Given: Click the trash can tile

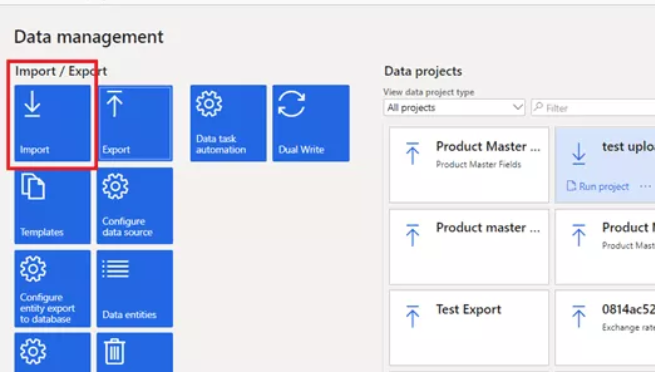Looking at the screenshot, I should tap(135, 352).
